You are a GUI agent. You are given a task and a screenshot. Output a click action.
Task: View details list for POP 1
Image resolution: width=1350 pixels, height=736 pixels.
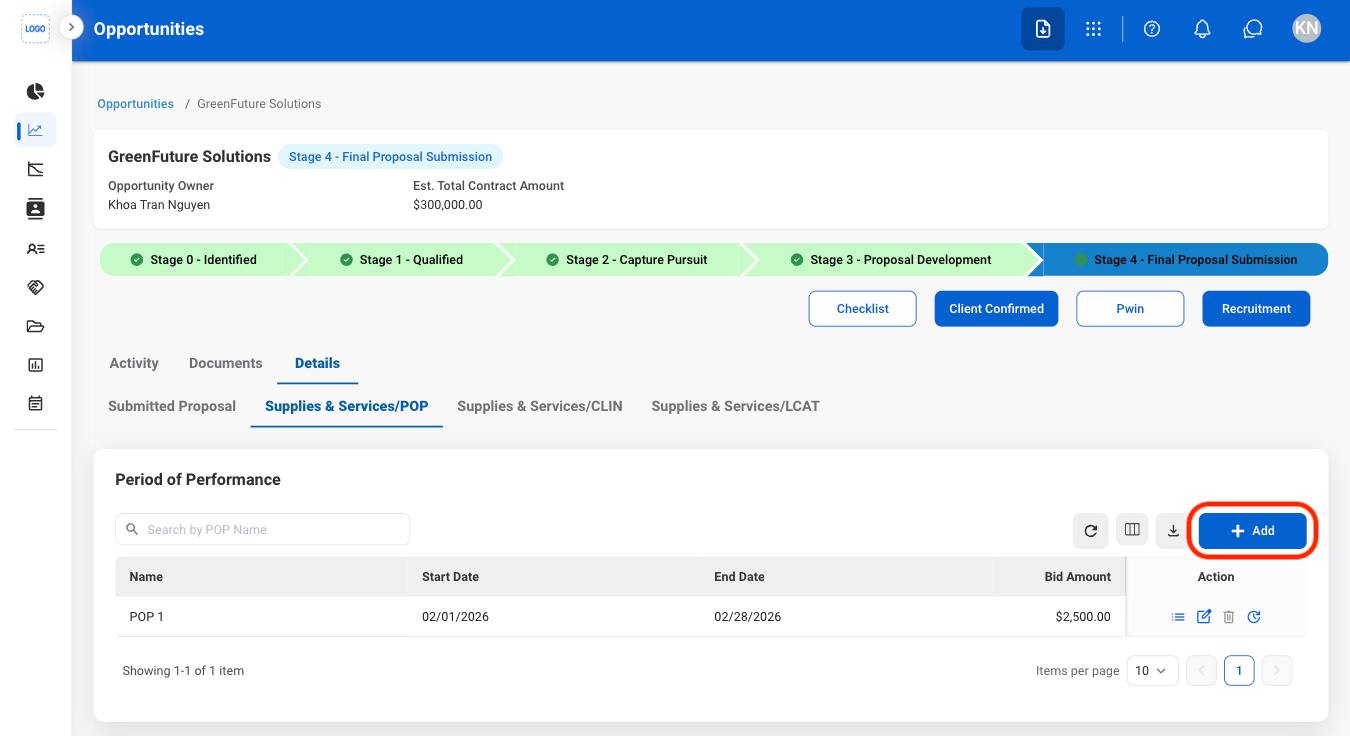pos(1178,617)
